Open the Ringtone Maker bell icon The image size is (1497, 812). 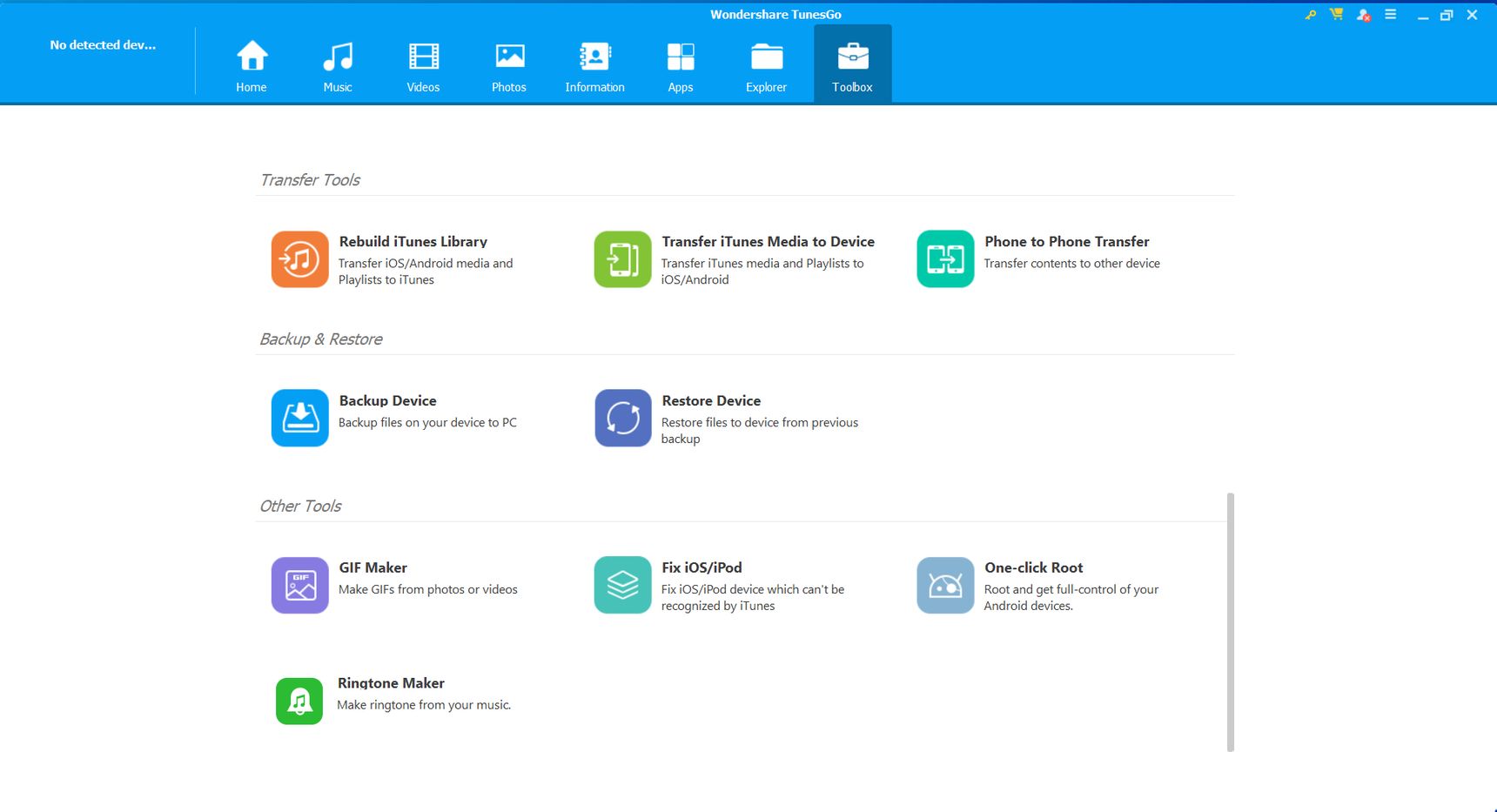(299, 701)
